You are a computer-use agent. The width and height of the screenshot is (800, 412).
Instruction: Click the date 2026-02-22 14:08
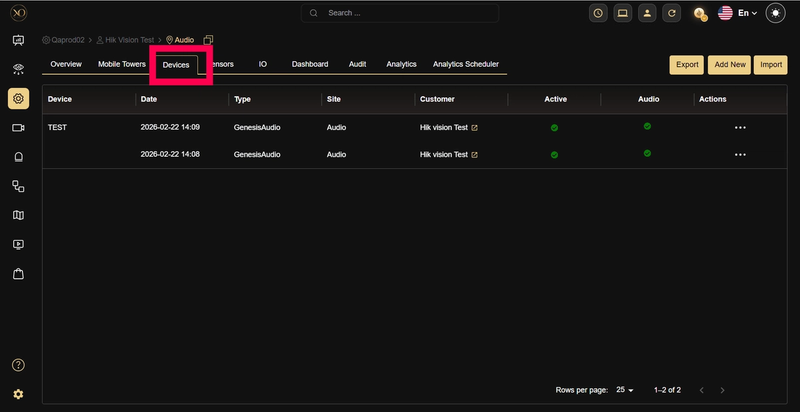pyautogui.click(x=170, y=154)
